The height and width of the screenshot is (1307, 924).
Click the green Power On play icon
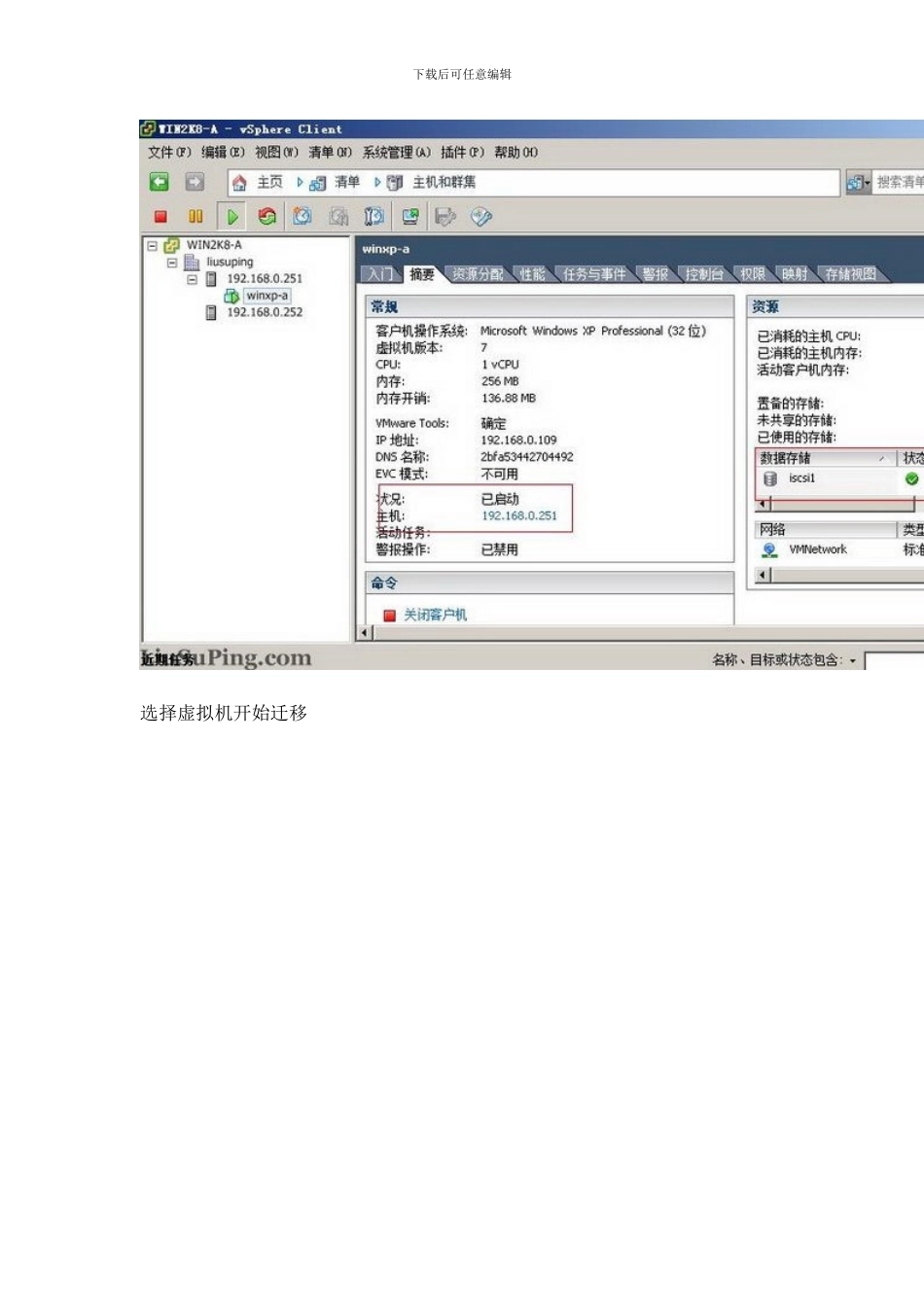232,217
